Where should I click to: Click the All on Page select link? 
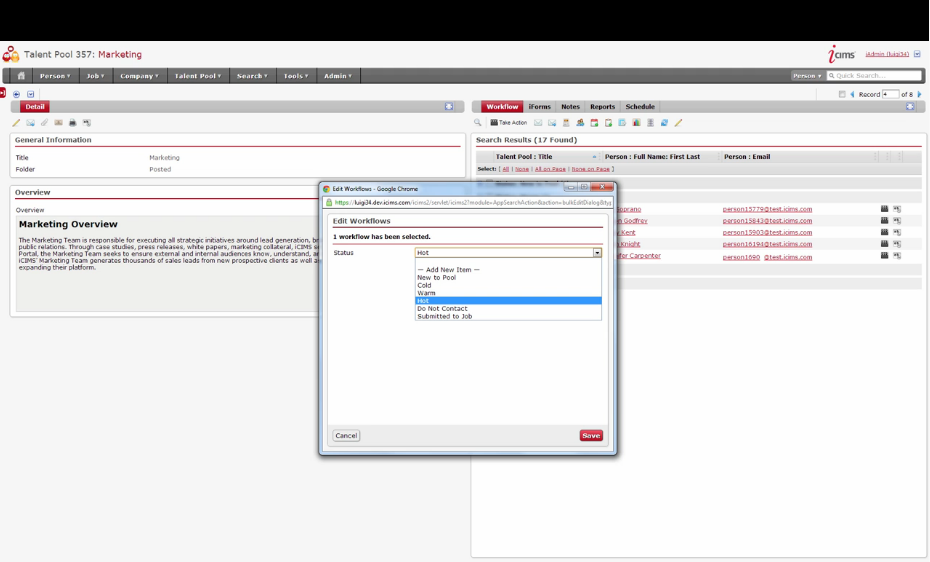pyautogui.click(x=550, y=169)
